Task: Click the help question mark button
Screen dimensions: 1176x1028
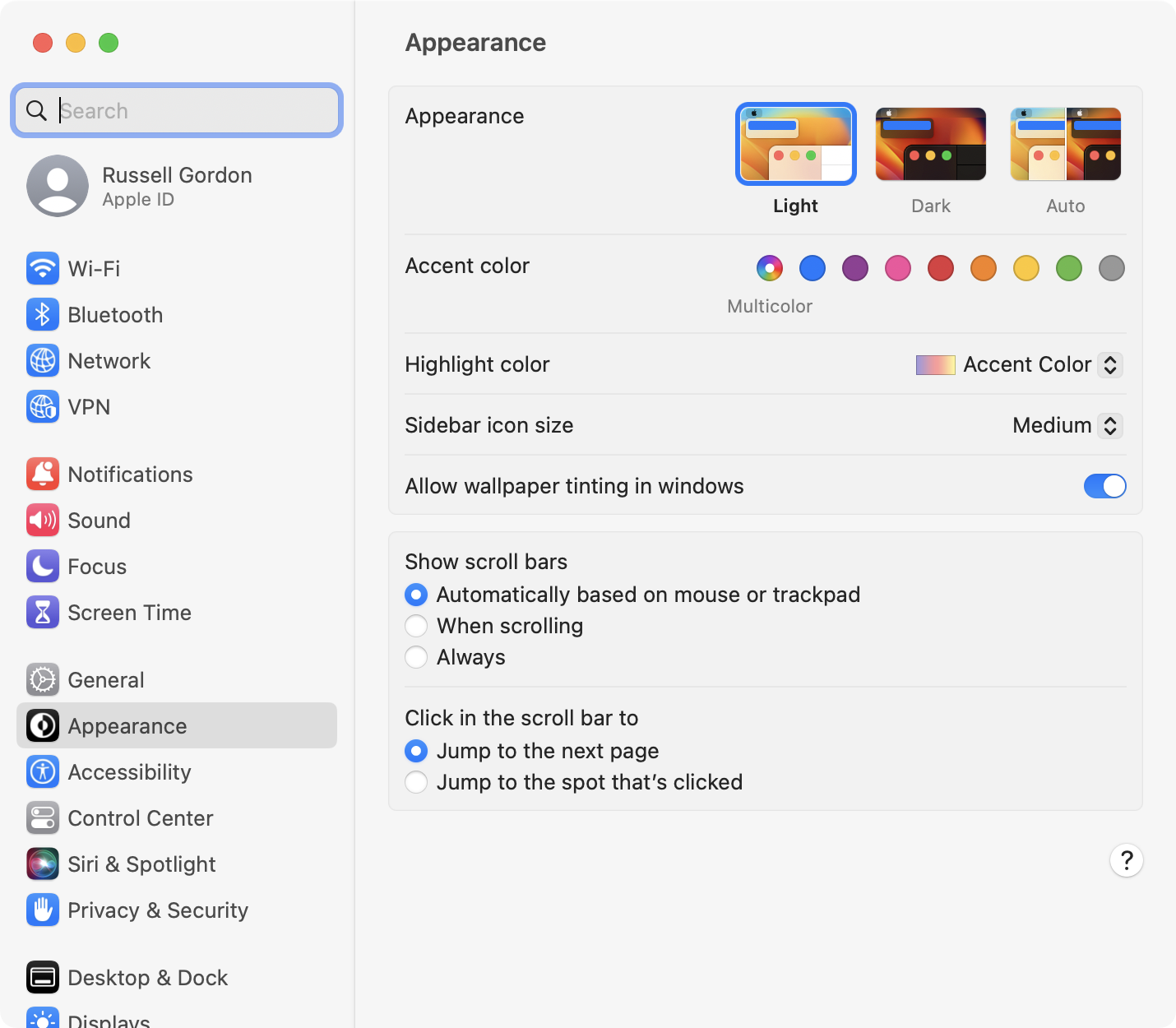Action: coord(1126,861)
